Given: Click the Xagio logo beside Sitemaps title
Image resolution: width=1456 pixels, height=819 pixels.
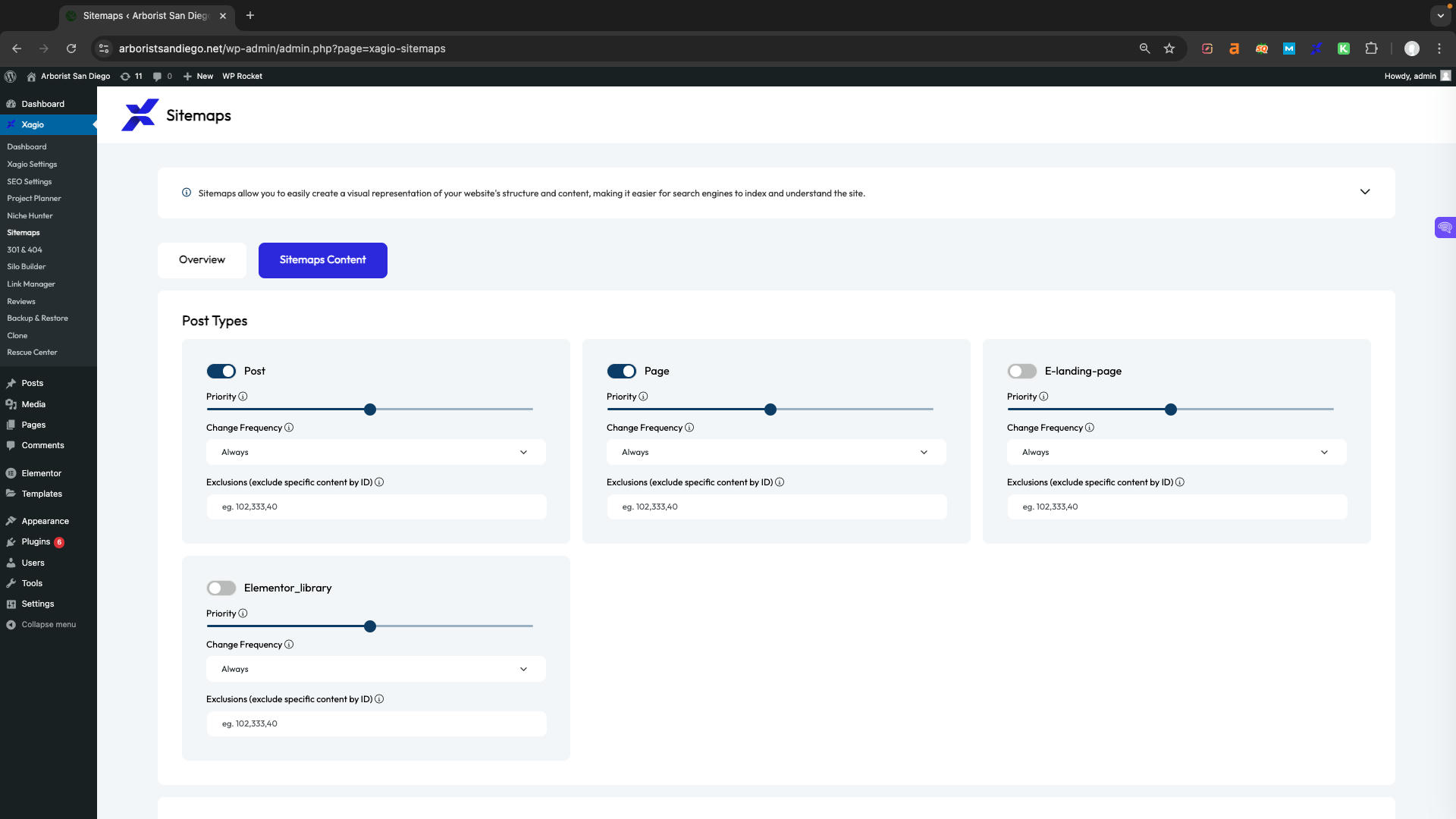Looking at the screenshot, I should coord(140,115).
